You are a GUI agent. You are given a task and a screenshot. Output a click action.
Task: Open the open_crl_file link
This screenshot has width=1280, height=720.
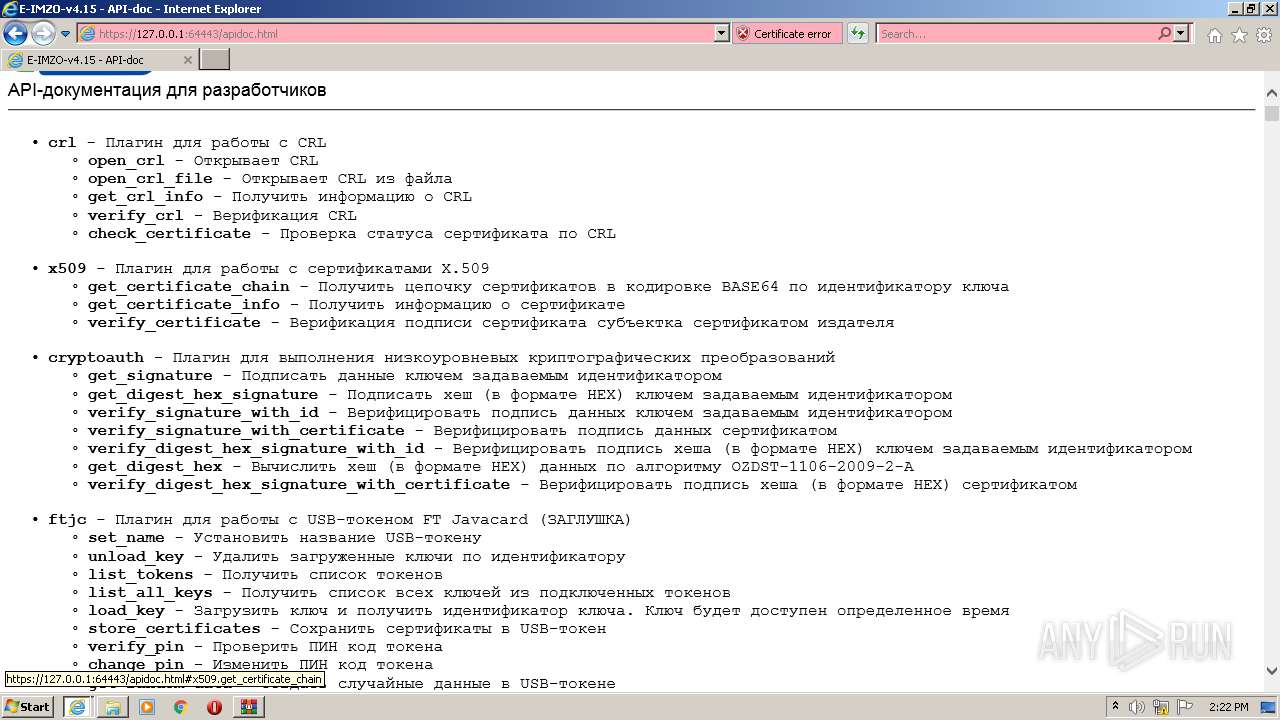click(150, 178)
